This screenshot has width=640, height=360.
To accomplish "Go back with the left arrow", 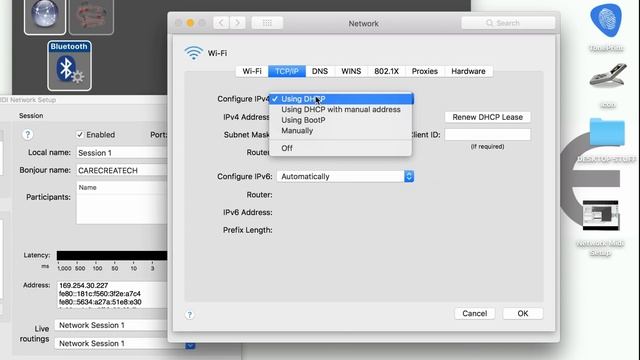I will [x=221, y=23].
